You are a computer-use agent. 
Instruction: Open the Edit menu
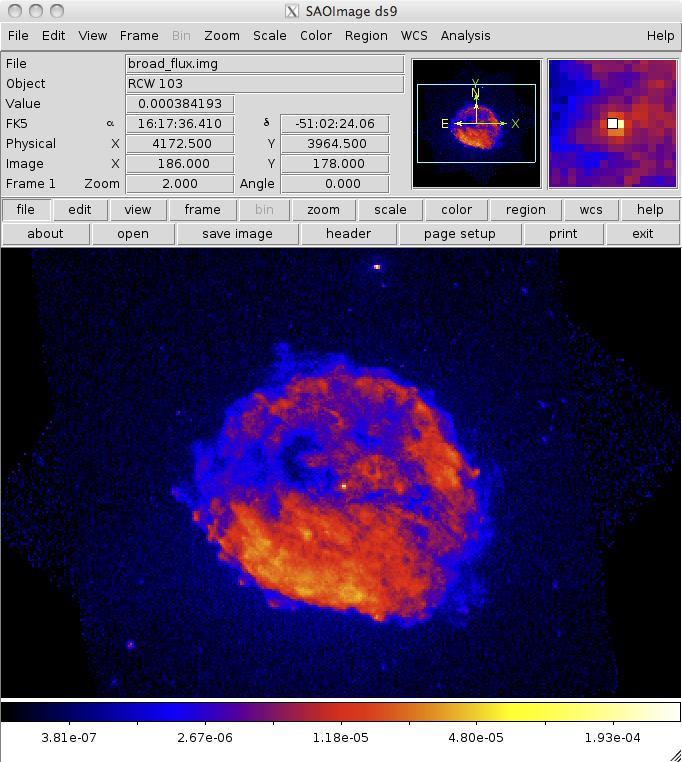click(53, 35)
